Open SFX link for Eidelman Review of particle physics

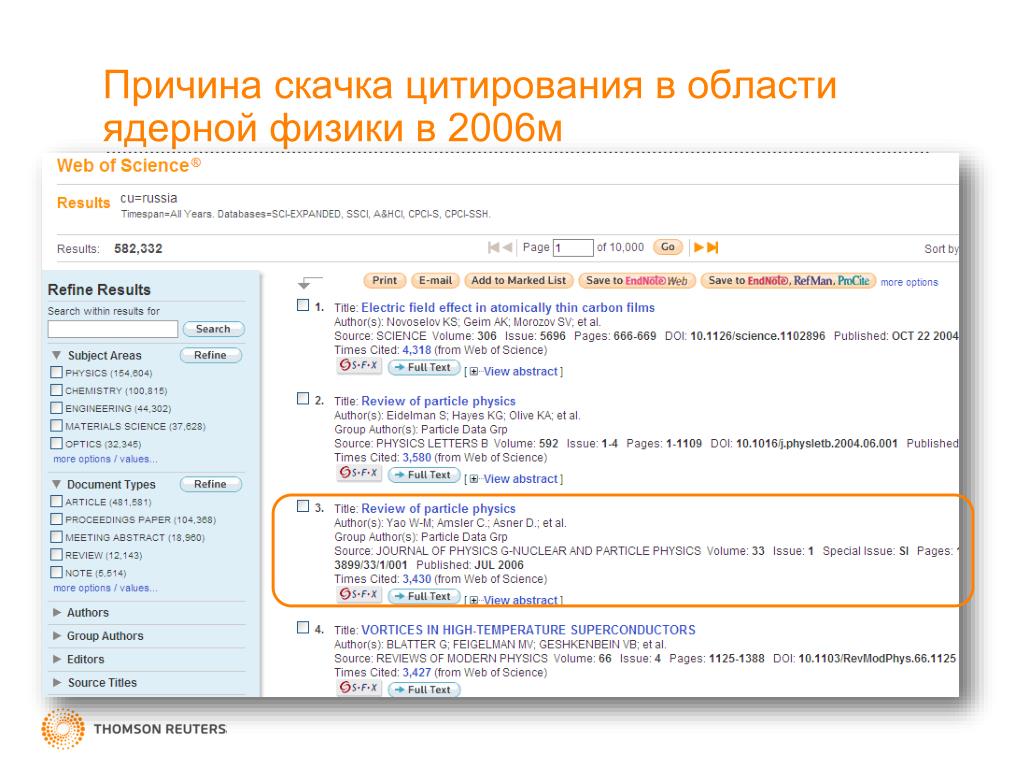359,473
